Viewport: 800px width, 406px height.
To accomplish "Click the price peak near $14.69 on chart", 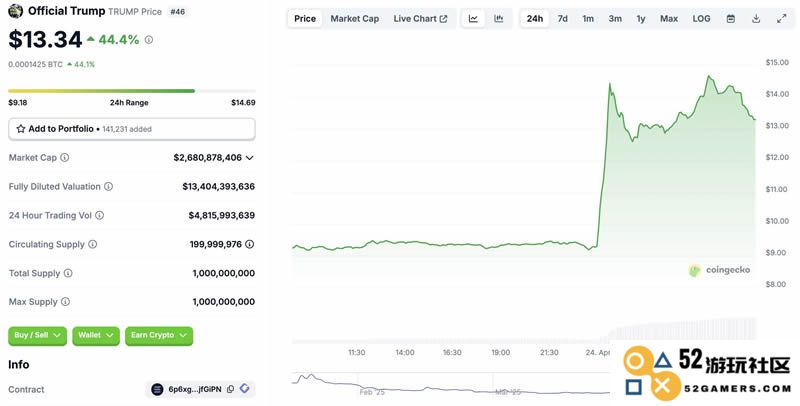I will (x=709, y=77).
